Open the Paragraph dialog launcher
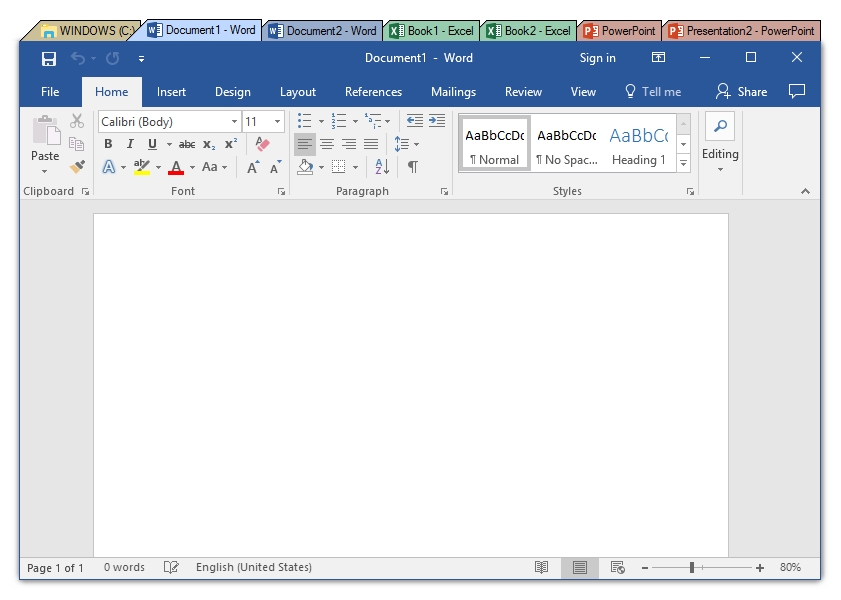Image resolution: width=841 pixels, height=600 pixels. coord(444,191)
